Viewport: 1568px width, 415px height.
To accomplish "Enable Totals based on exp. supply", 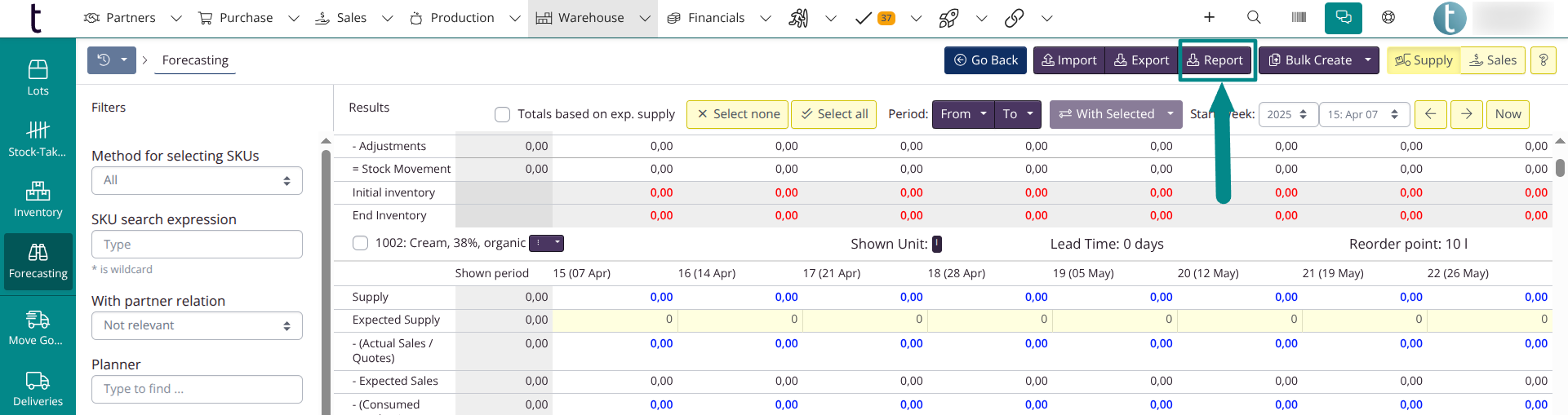I will click(x=503, y=114).
